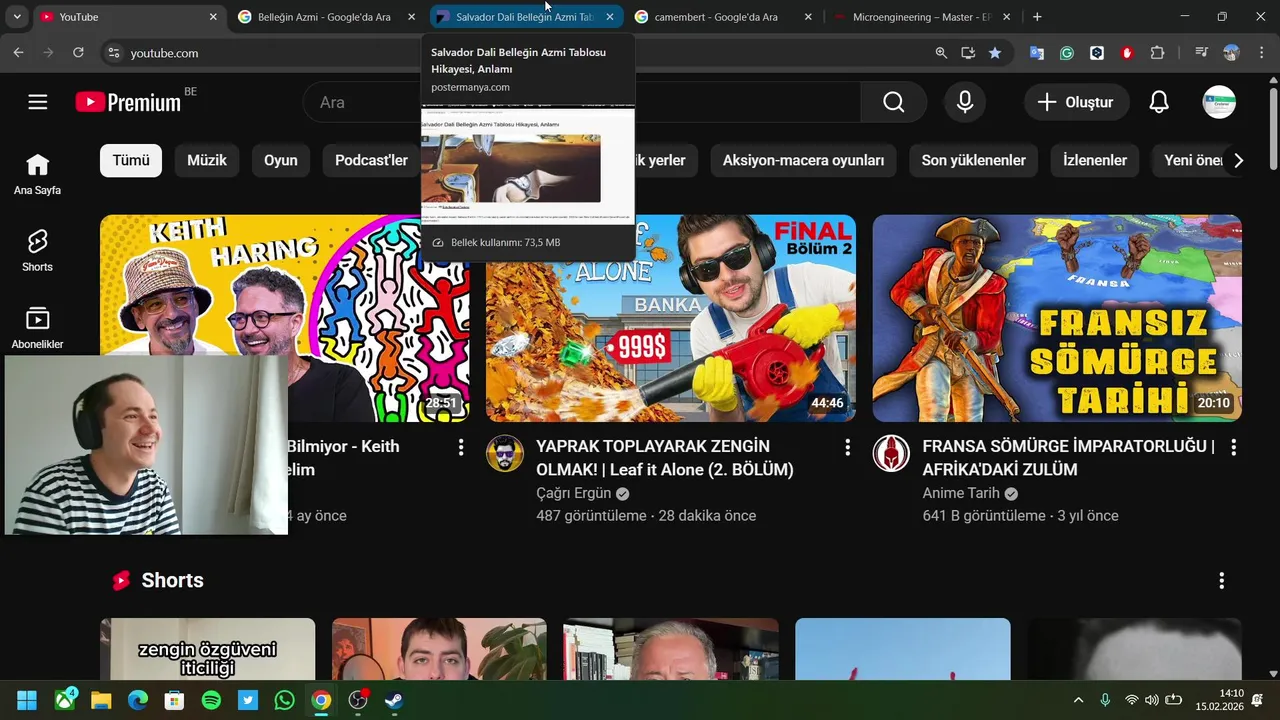Show hidden system tray icons

(x=1078, y=700)
